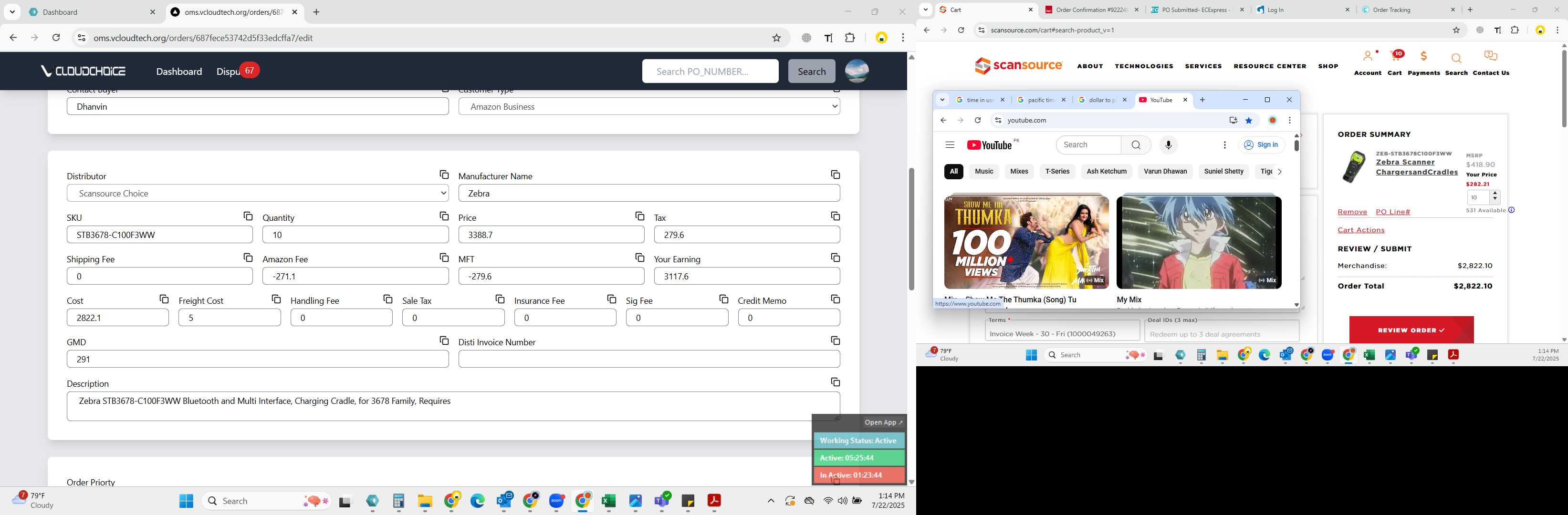Copy the Handling Fee value
This screenshot has width=1568, height=515.
pyautogui.click(x=388, y=299)
